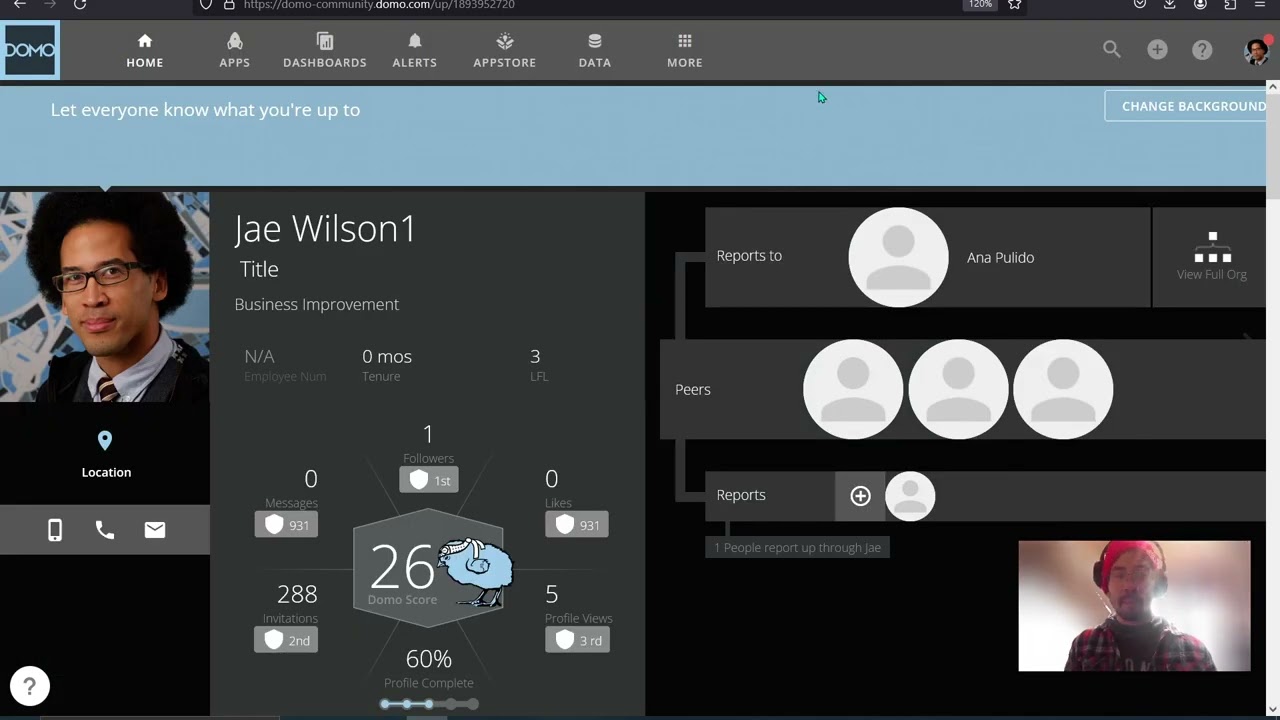This screenshot has width=1280, height=720.
Task: Click the add report plus icon
Action: coord(860,496)
